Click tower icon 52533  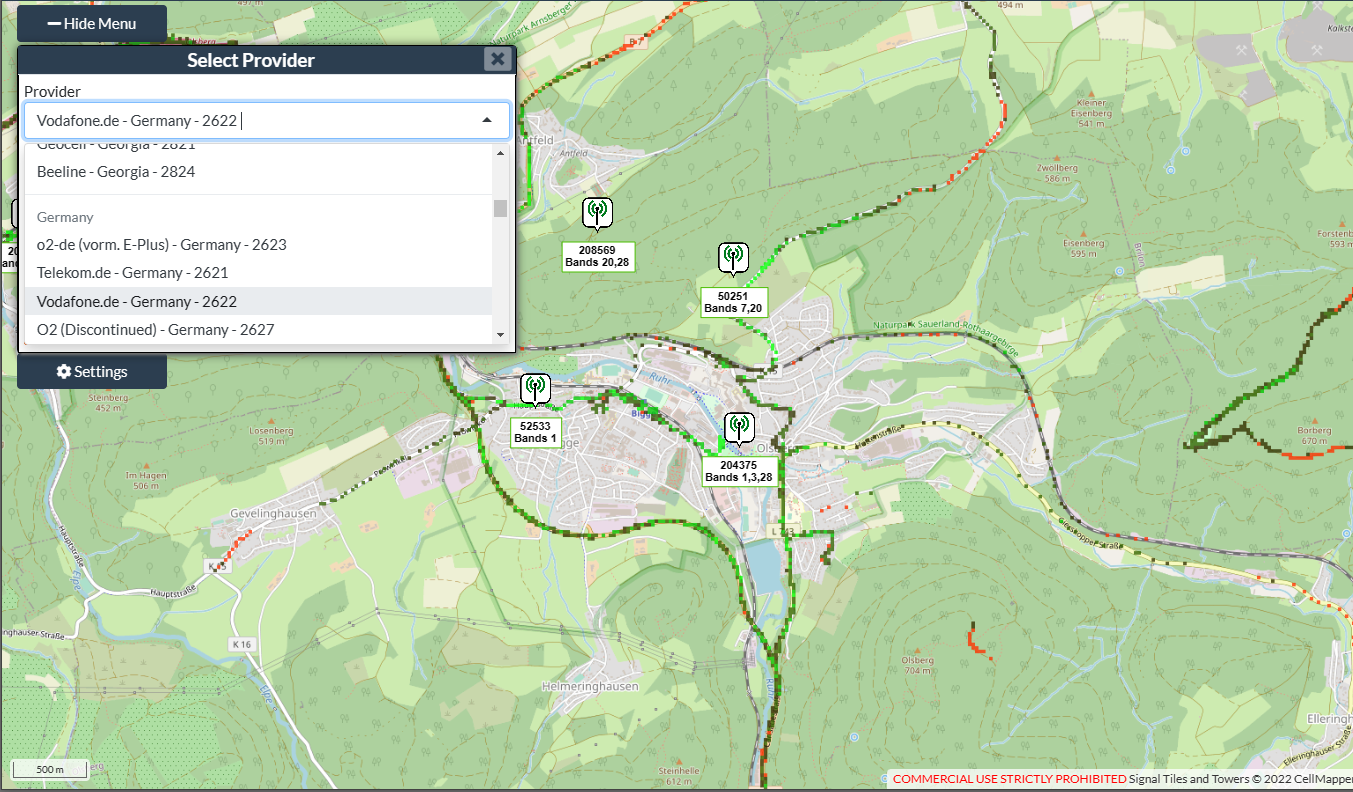click(x=535, y=390)
